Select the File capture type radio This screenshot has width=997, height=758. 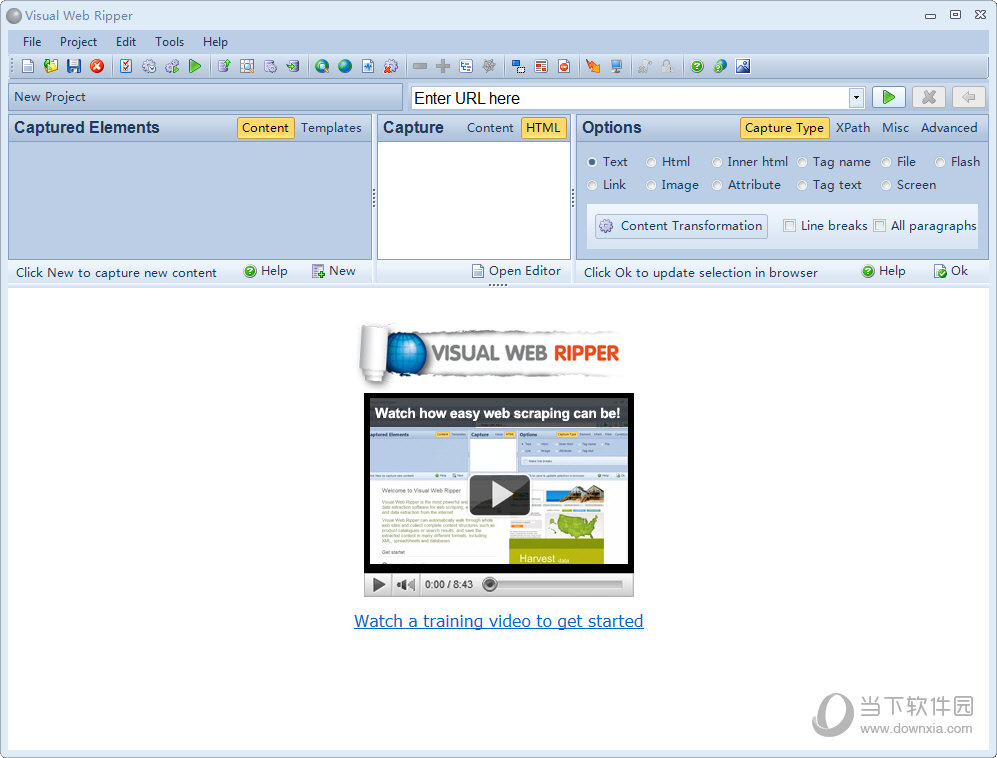(886, 162)
